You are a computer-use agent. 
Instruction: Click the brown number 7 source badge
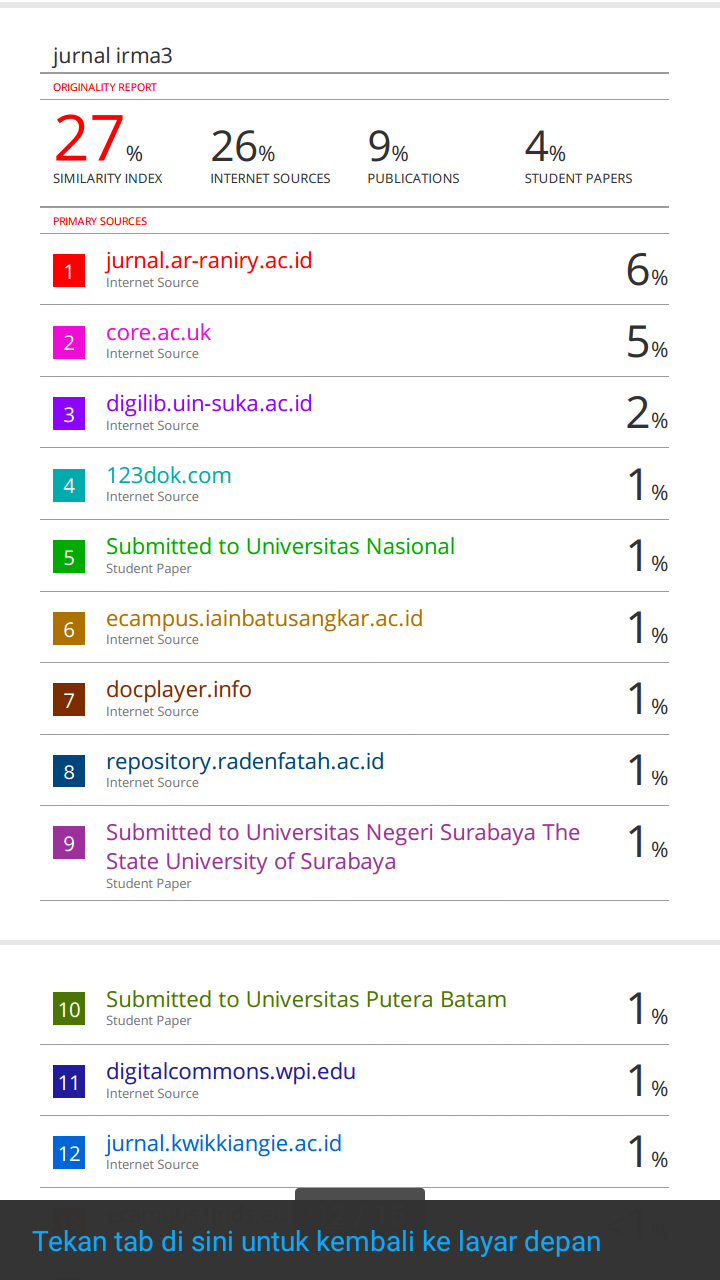tap(69, 700)
